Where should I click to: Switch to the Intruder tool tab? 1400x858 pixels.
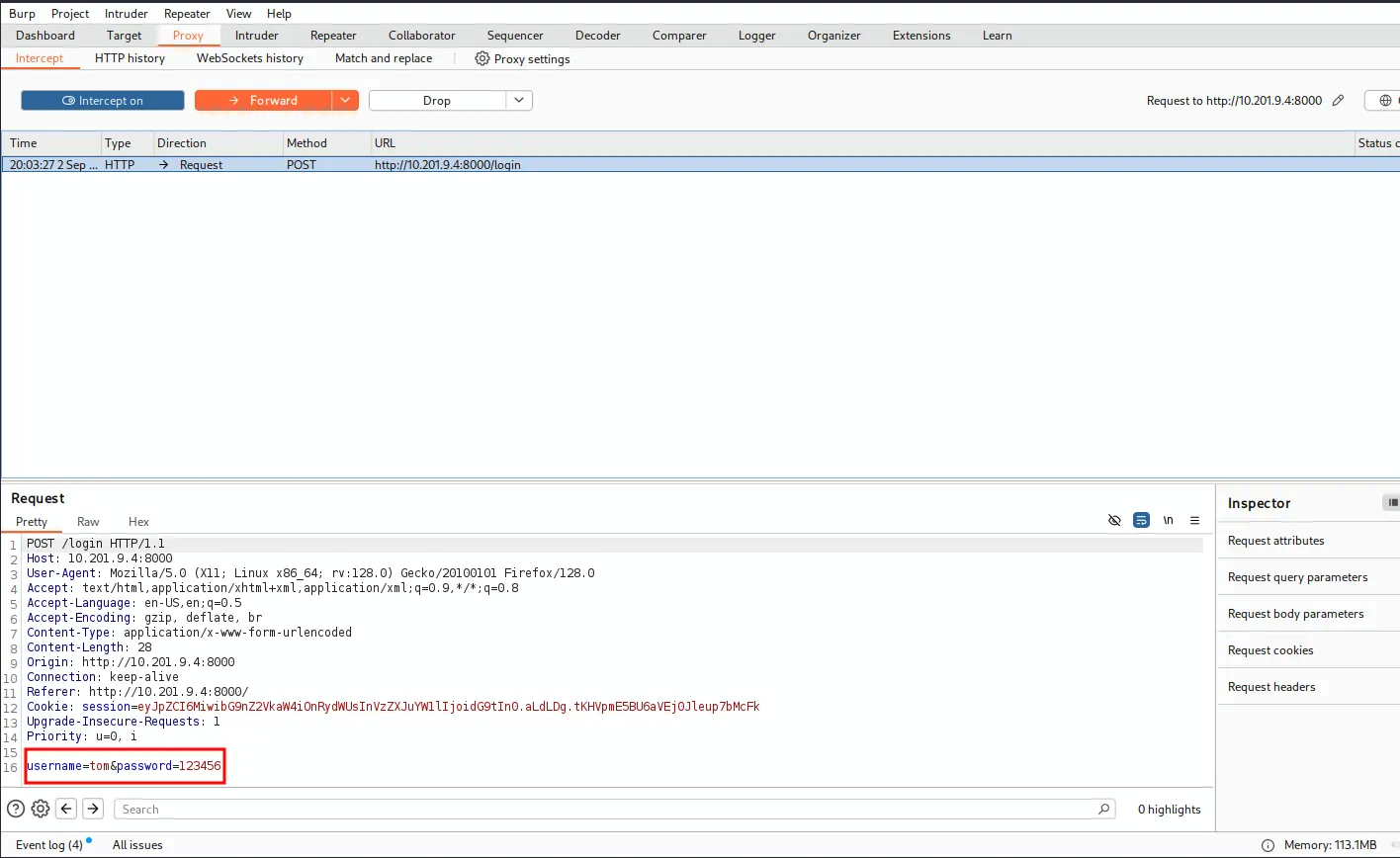(x=257, y=35)
